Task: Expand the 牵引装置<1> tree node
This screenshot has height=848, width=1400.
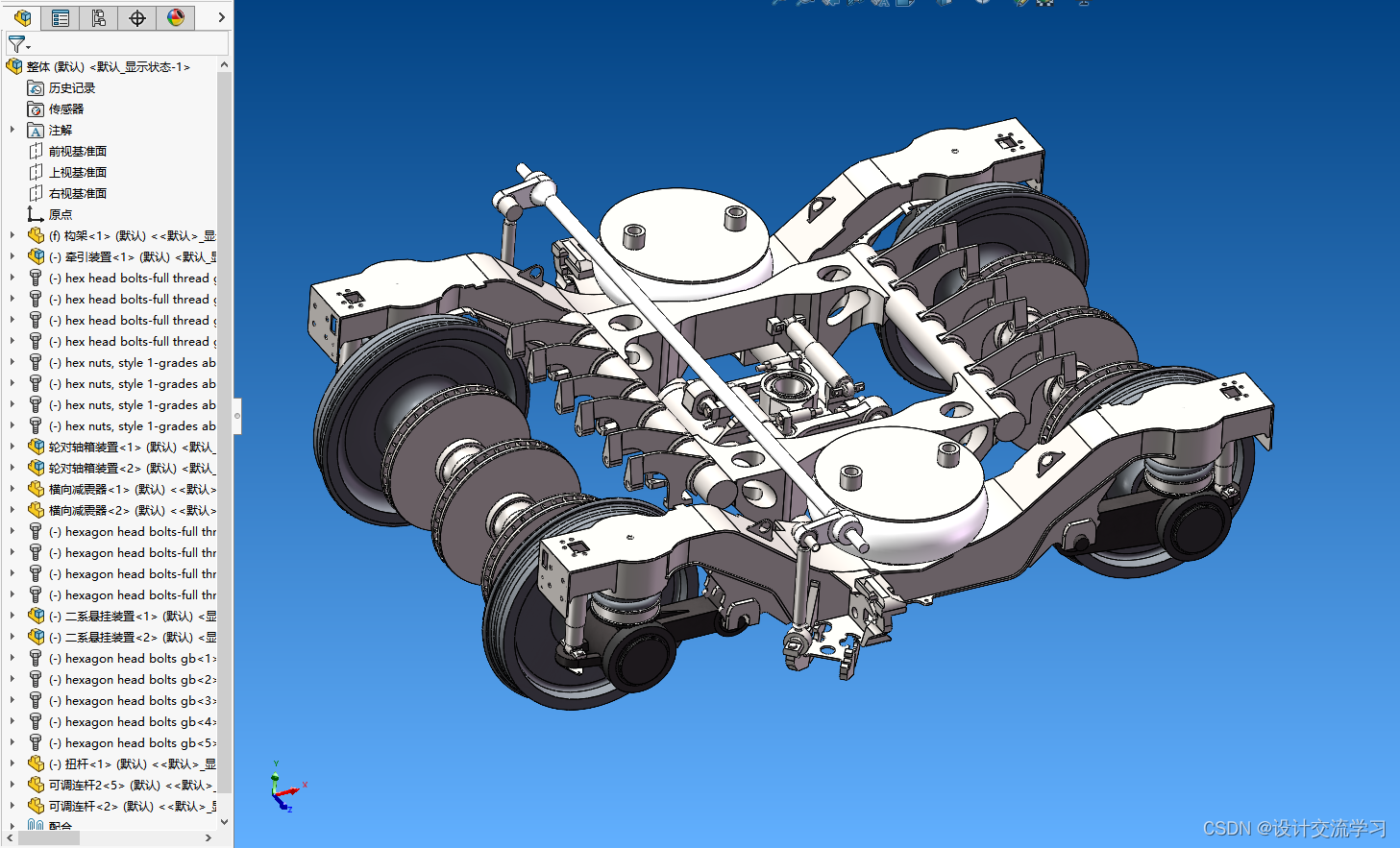Action: [12, 256]
